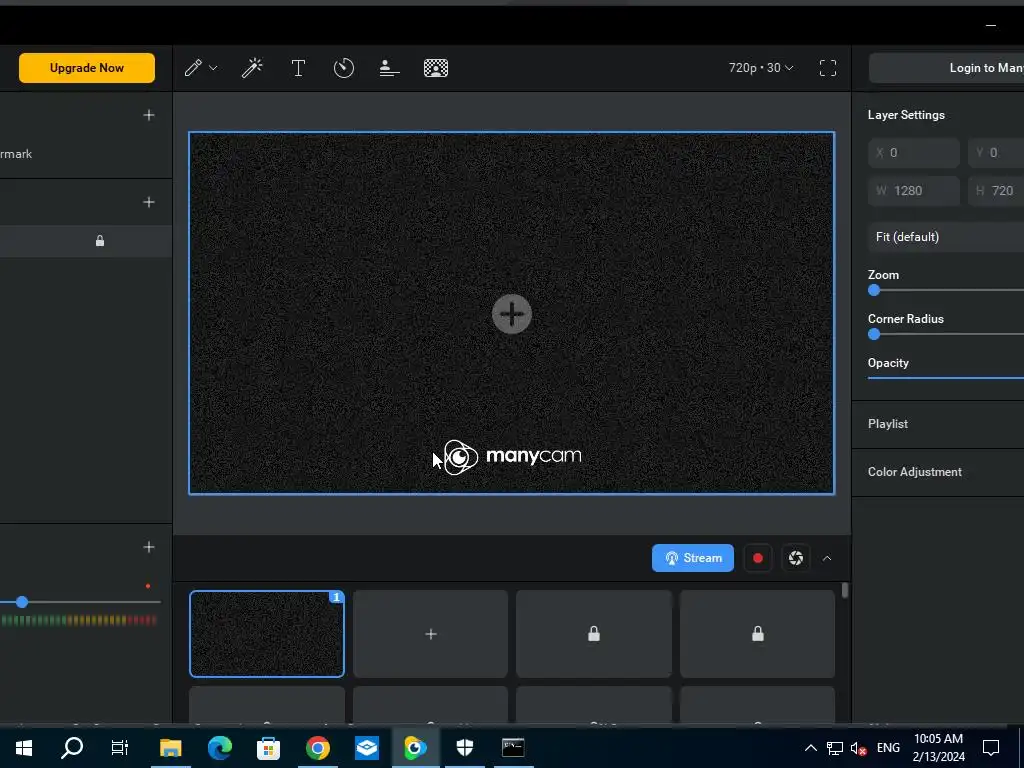Open the Windows Start menu
This screenshot has width=1024, height=768.
click(x=24, y=748)
